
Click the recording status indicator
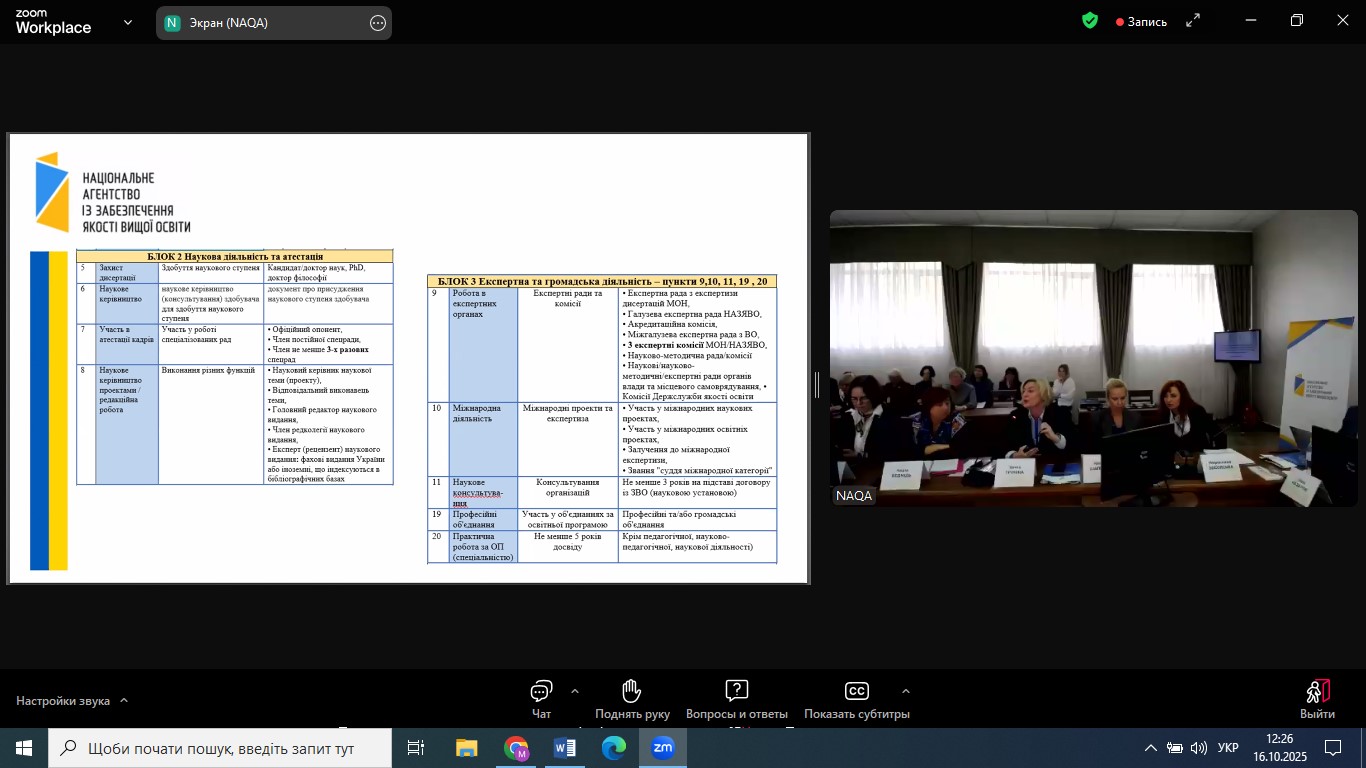tap(1141, 22)
